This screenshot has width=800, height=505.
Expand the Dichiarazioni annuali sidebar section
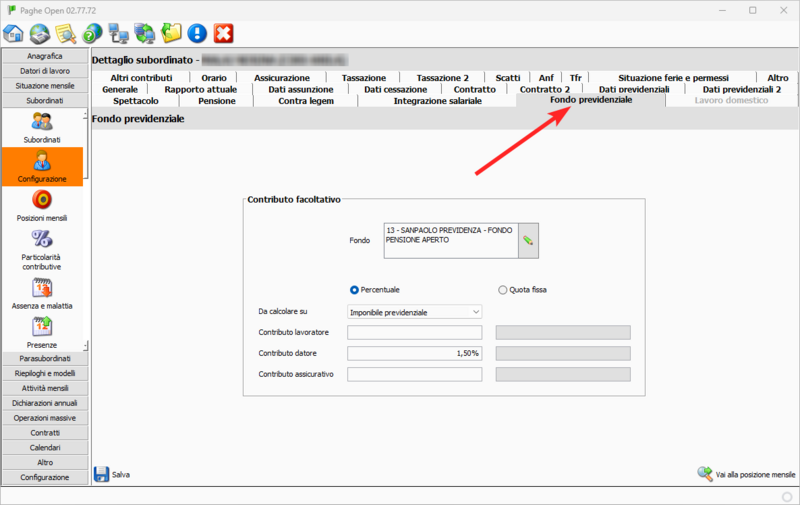[44, 403]
